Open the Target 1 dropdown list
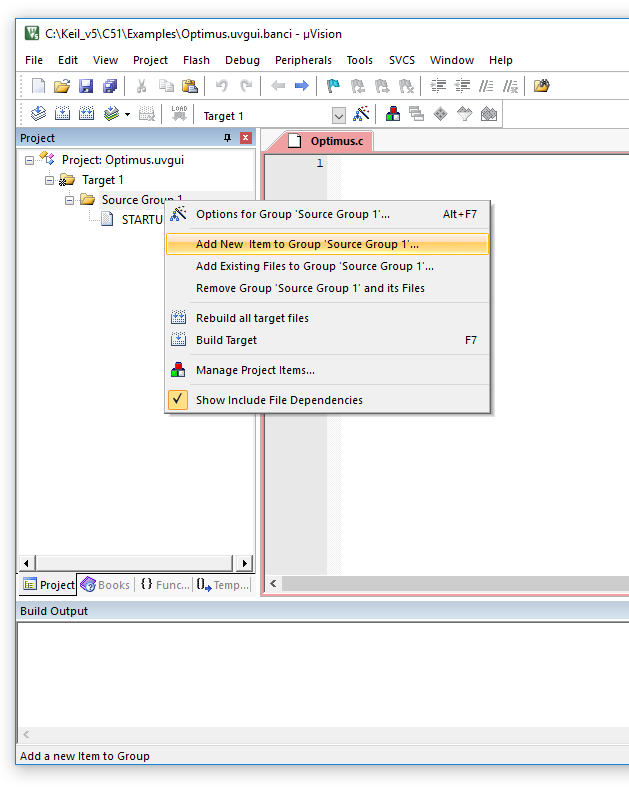This screenshot has width=629, height=797. coord(338,115)
